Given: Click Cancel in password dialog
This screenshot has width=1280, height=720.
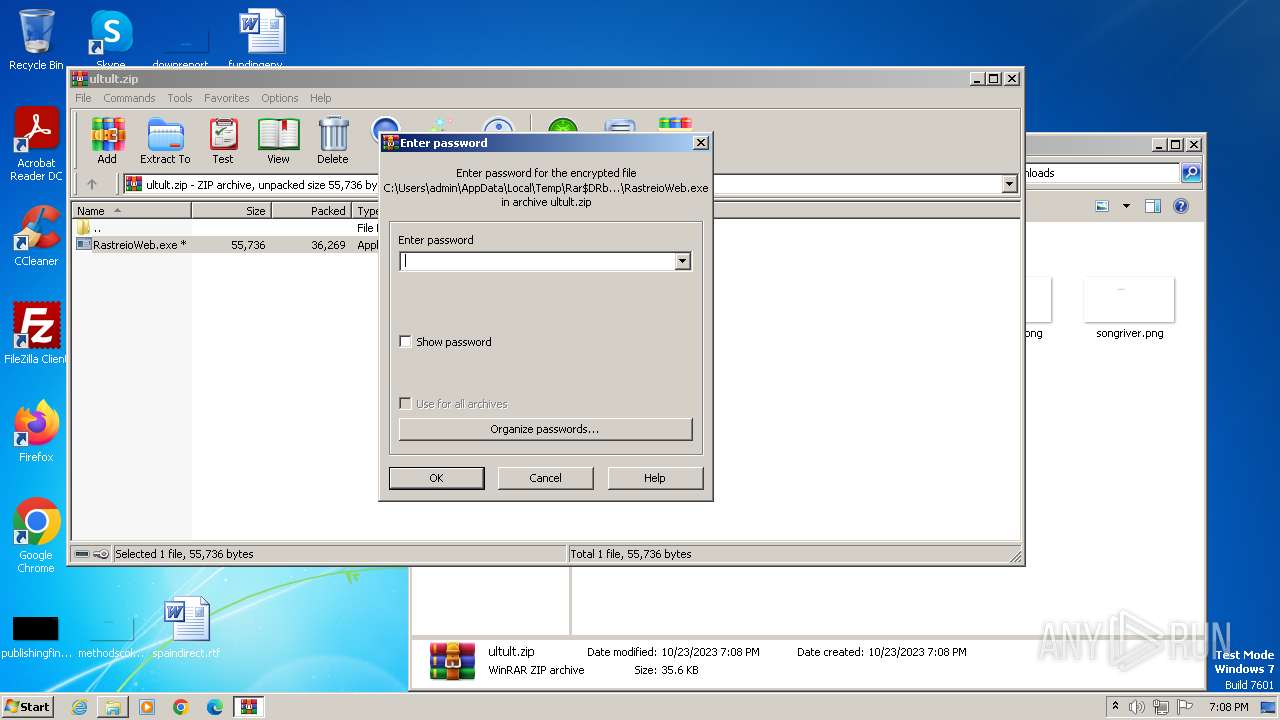Looking at the screenshot, I should [545, 478].
